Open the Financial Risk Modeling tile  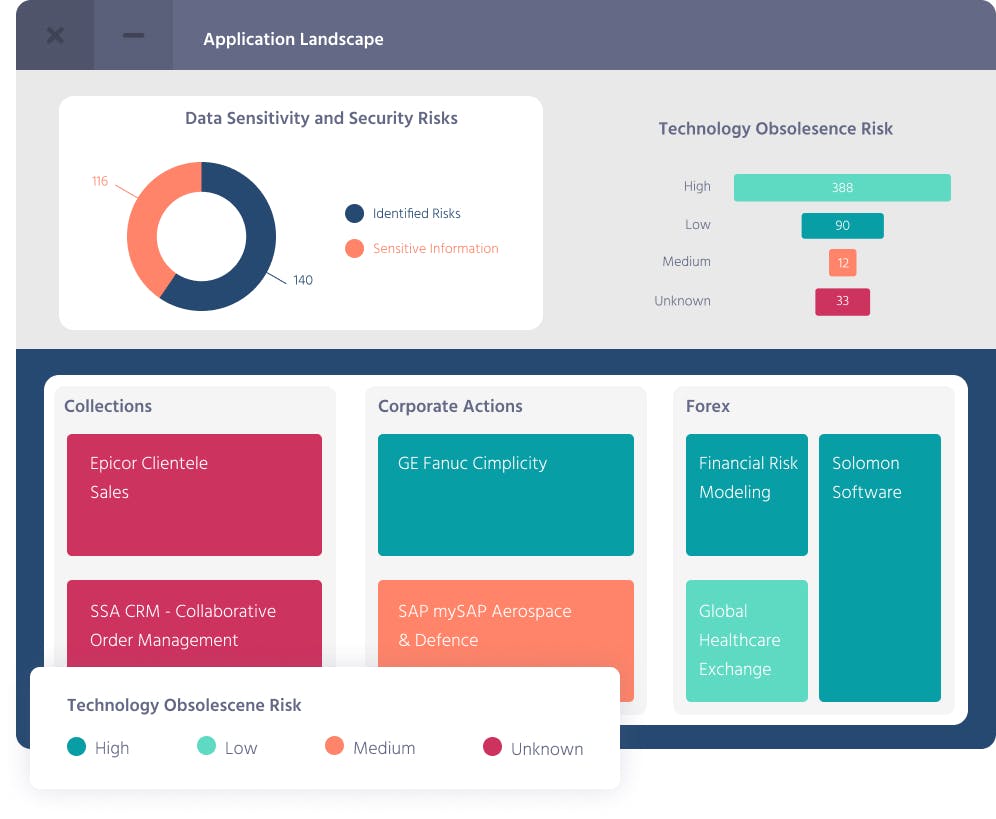pos(747,495)
